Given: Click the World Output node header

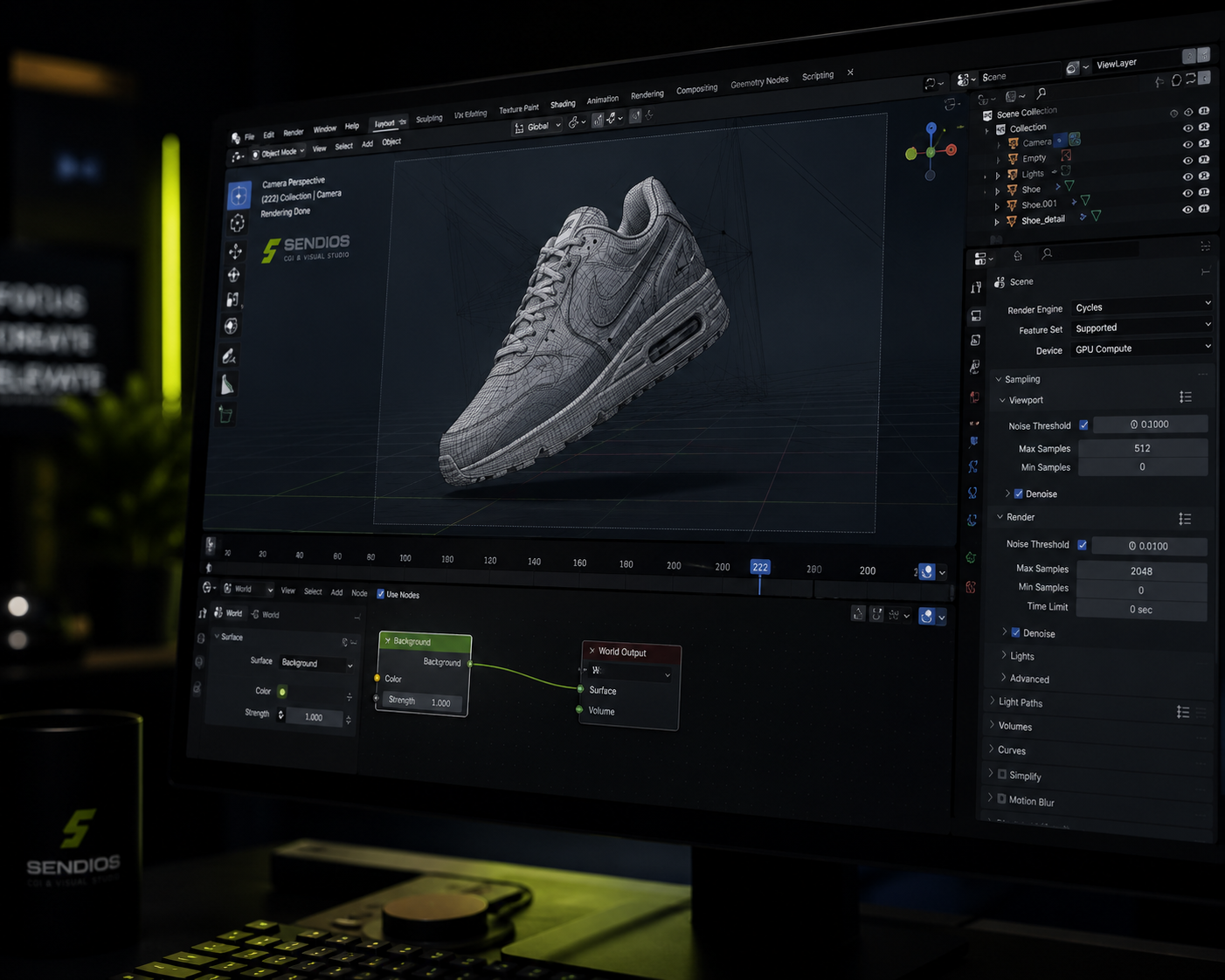Looking at the screenshot, I should (x=632, y=652).
